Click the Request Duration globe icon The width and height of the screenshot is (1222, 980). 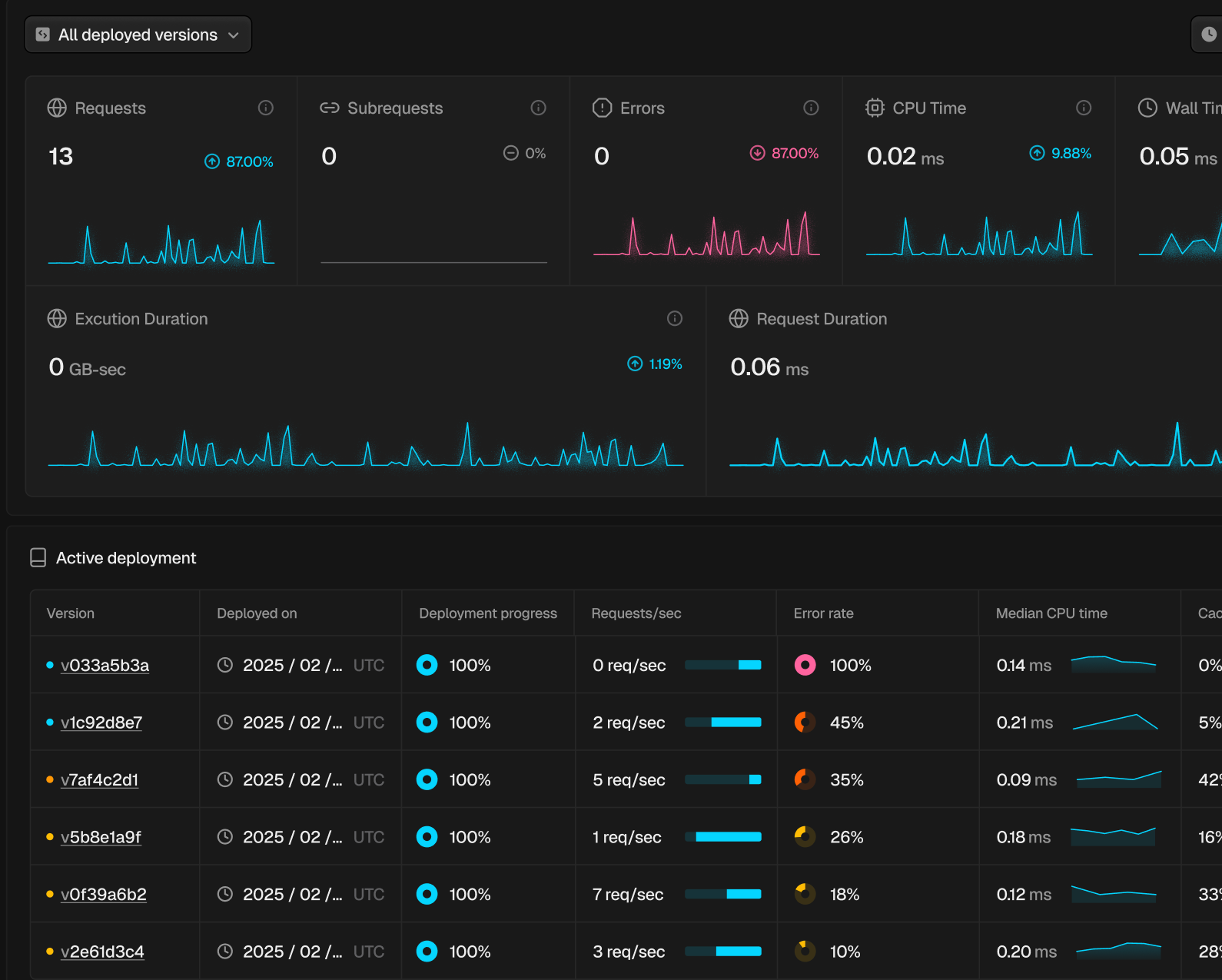tap(739, 318)
